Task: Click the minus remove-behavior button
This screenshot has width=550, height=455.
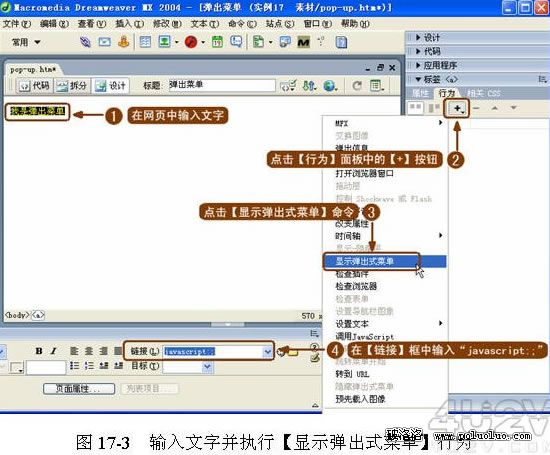Action: [x=476, y=108]
